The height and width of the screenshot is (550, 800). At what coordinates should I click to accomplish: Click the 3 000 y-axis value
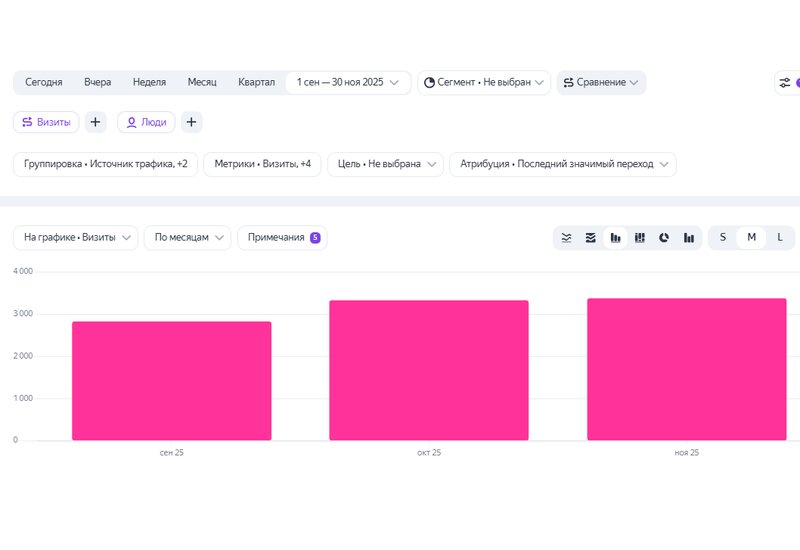pyautogui.click(x=23, y=314)
